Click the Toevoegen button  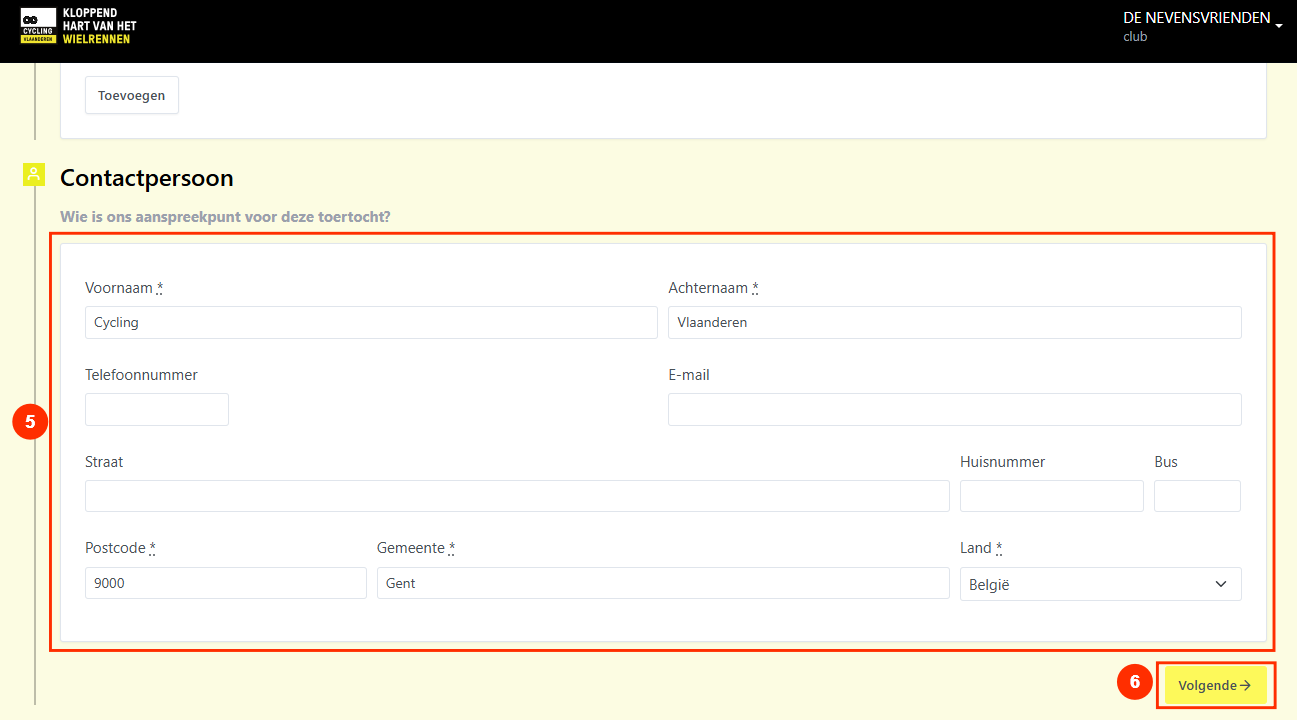tap(132, 96)
